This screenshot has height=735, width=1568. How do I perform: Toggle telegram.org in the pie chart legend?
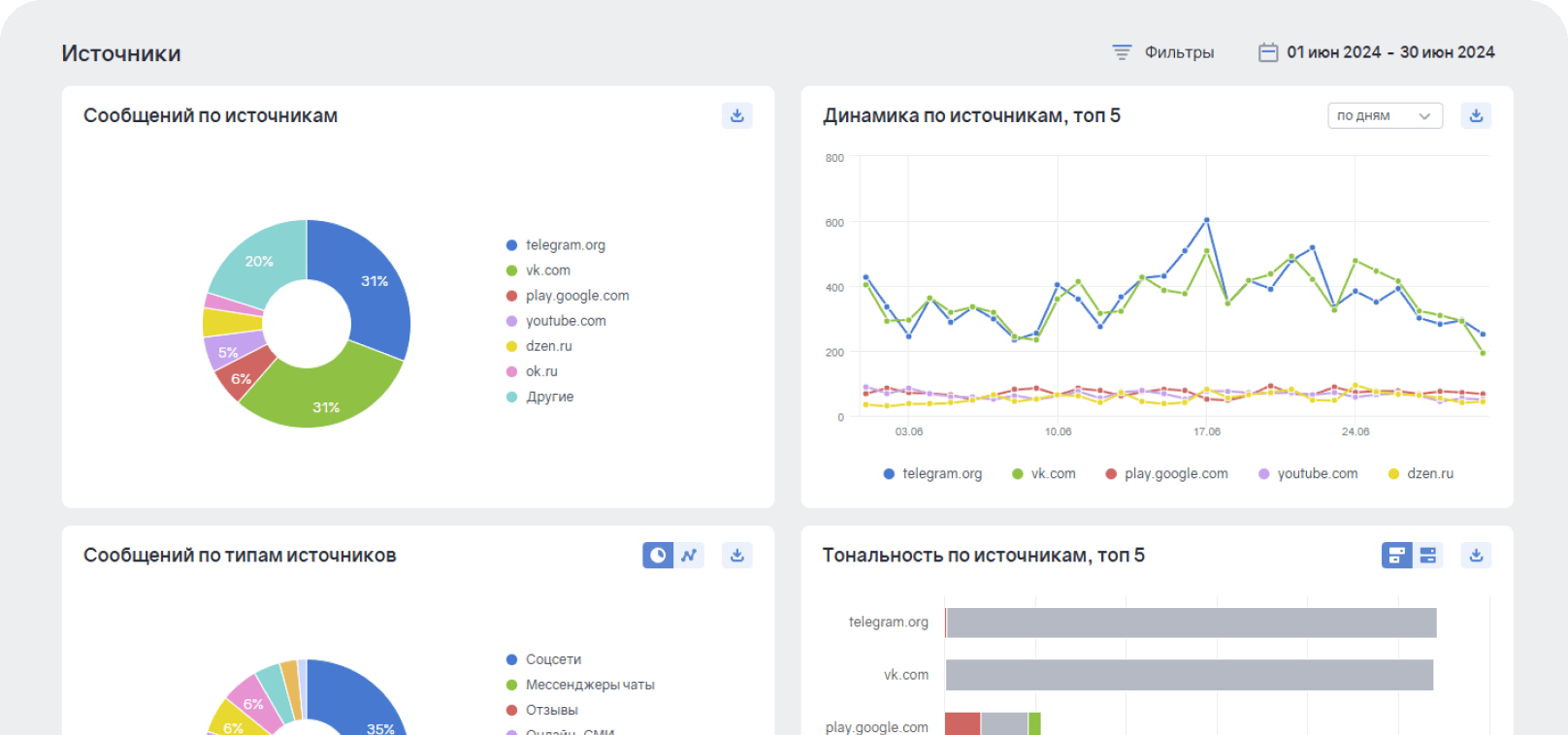[556, 245]
